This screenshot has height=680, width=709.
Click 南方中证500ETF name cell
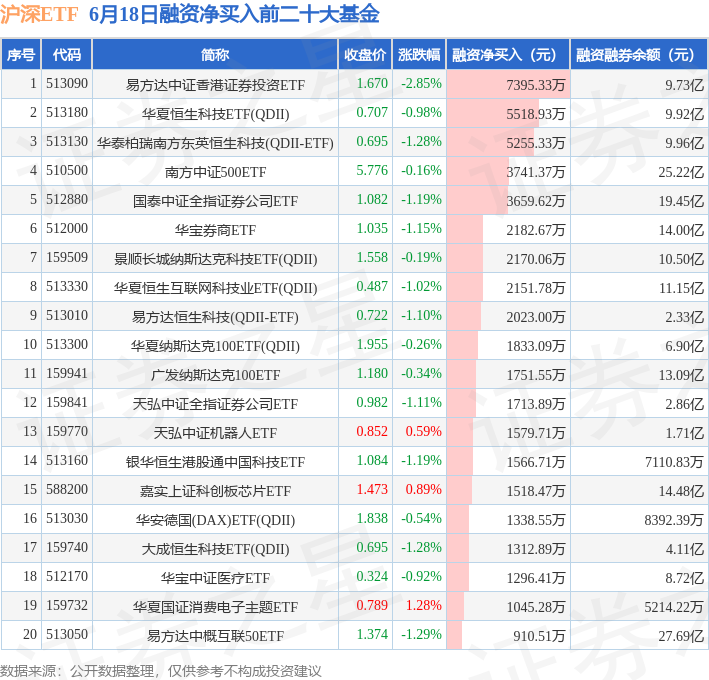pos(215,172)
